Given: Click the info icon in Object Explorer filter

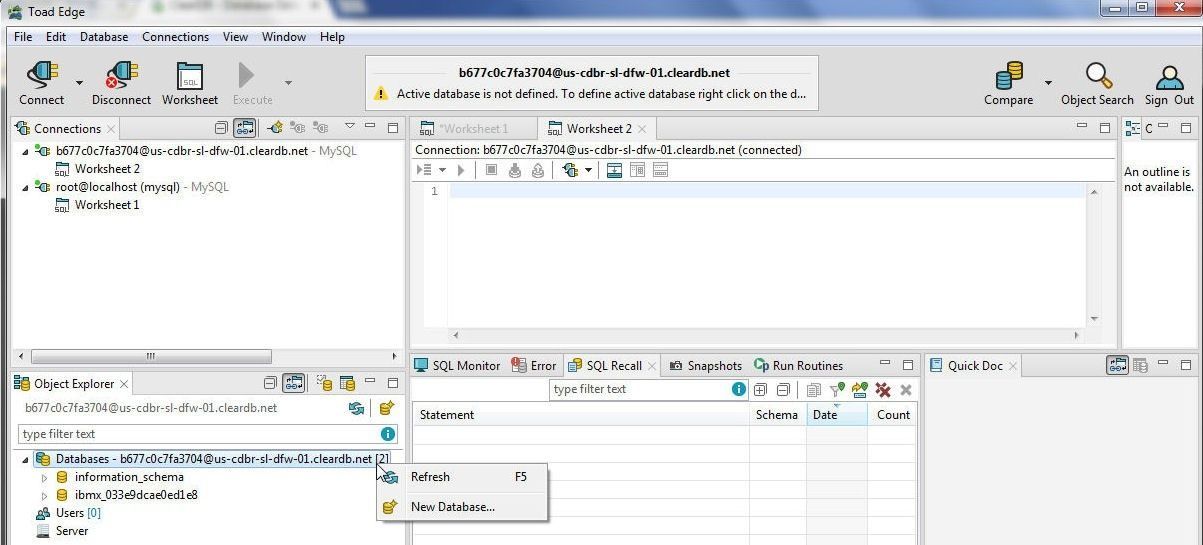Looking at the screenshot, I should pyautogui.click(x=387, y=434).
